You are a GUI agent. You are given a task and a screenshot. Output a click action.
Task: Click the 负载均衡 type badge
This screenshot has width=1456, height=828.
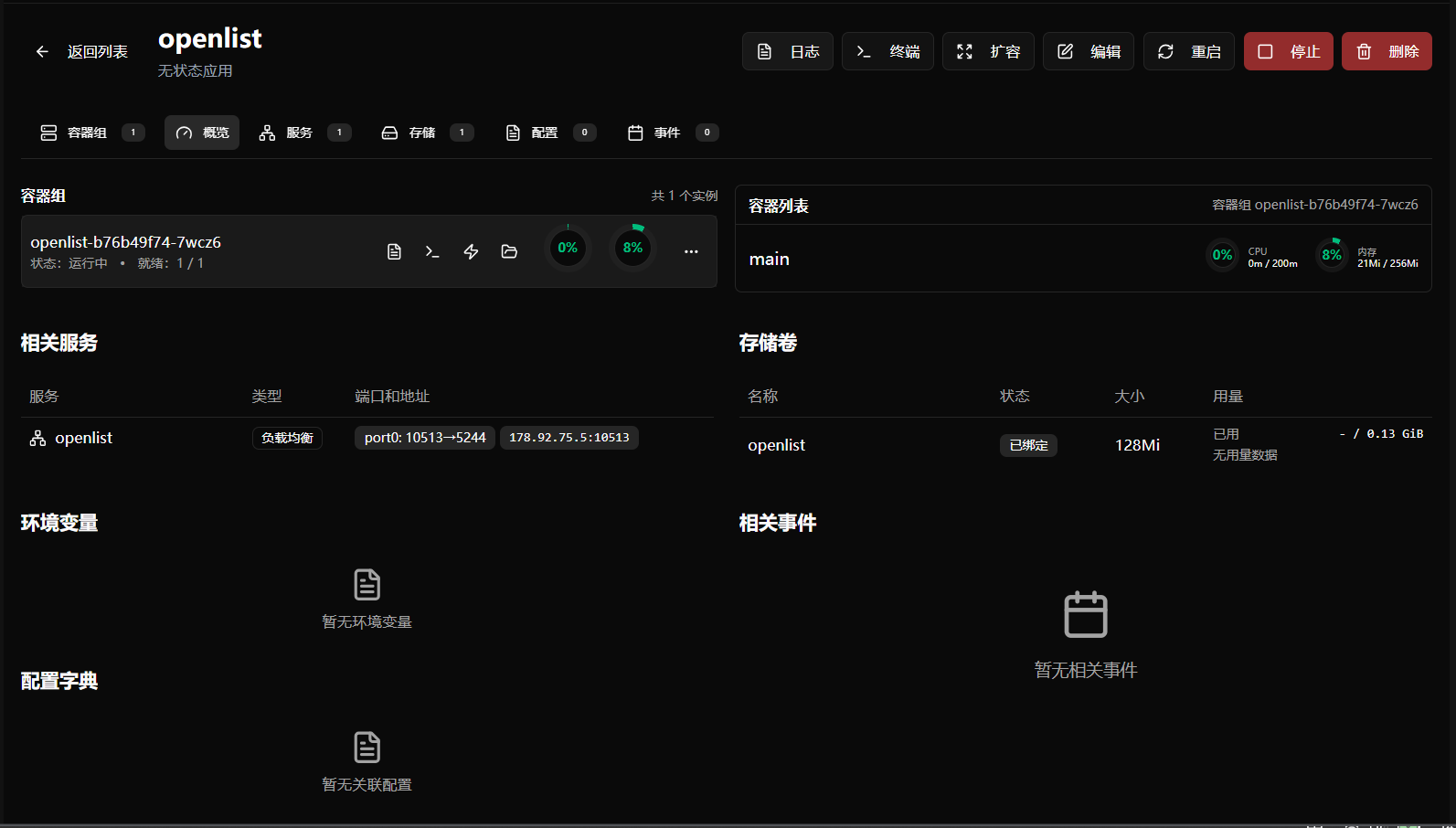pos(287,438)
